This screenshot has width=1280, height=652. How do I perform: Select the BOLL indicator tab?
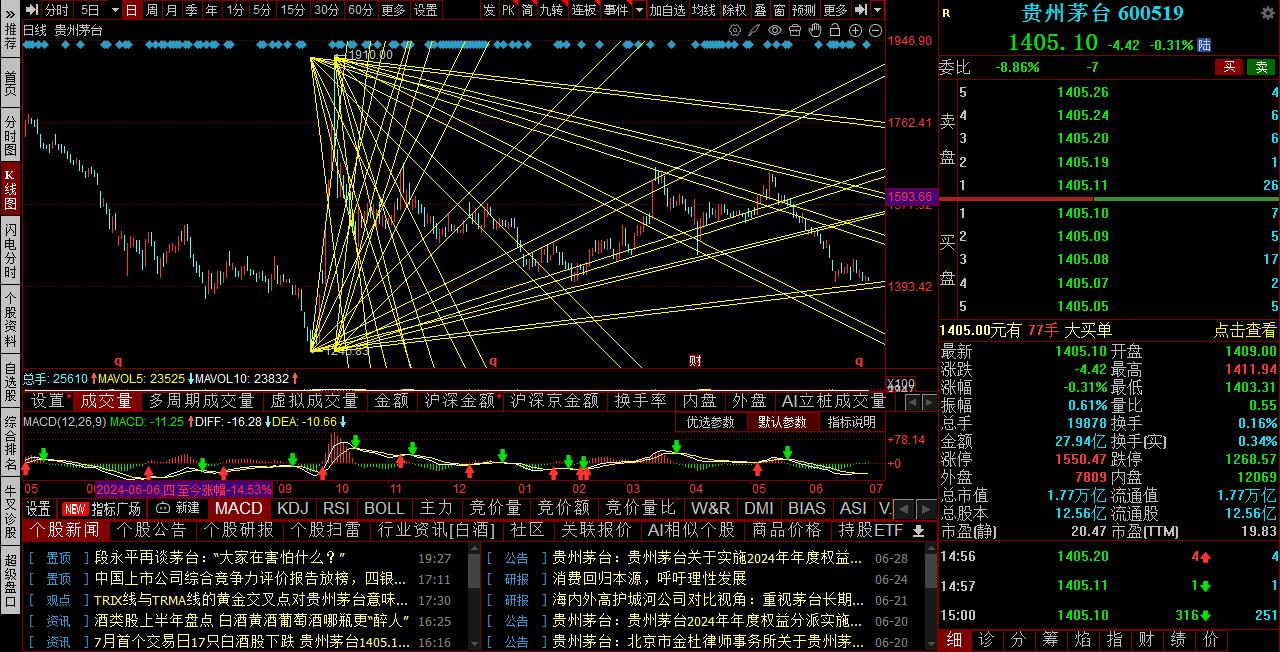click(x=384, y=508)
